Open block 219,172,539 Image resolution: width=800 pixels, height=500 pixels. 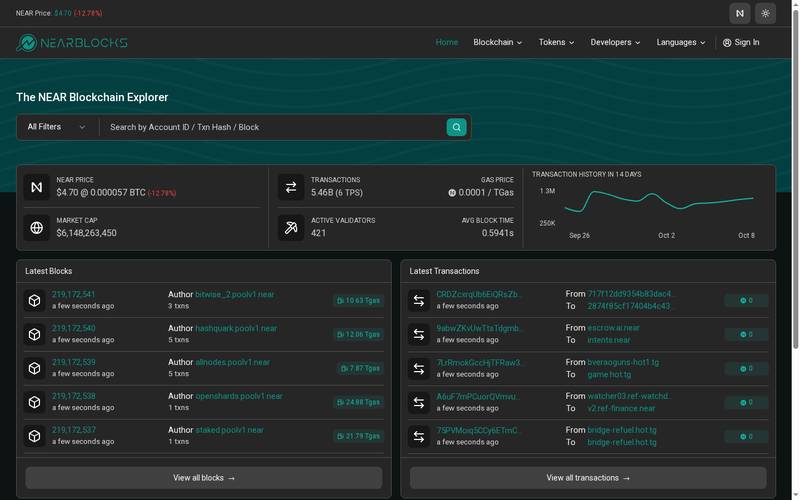coord(73,362)
